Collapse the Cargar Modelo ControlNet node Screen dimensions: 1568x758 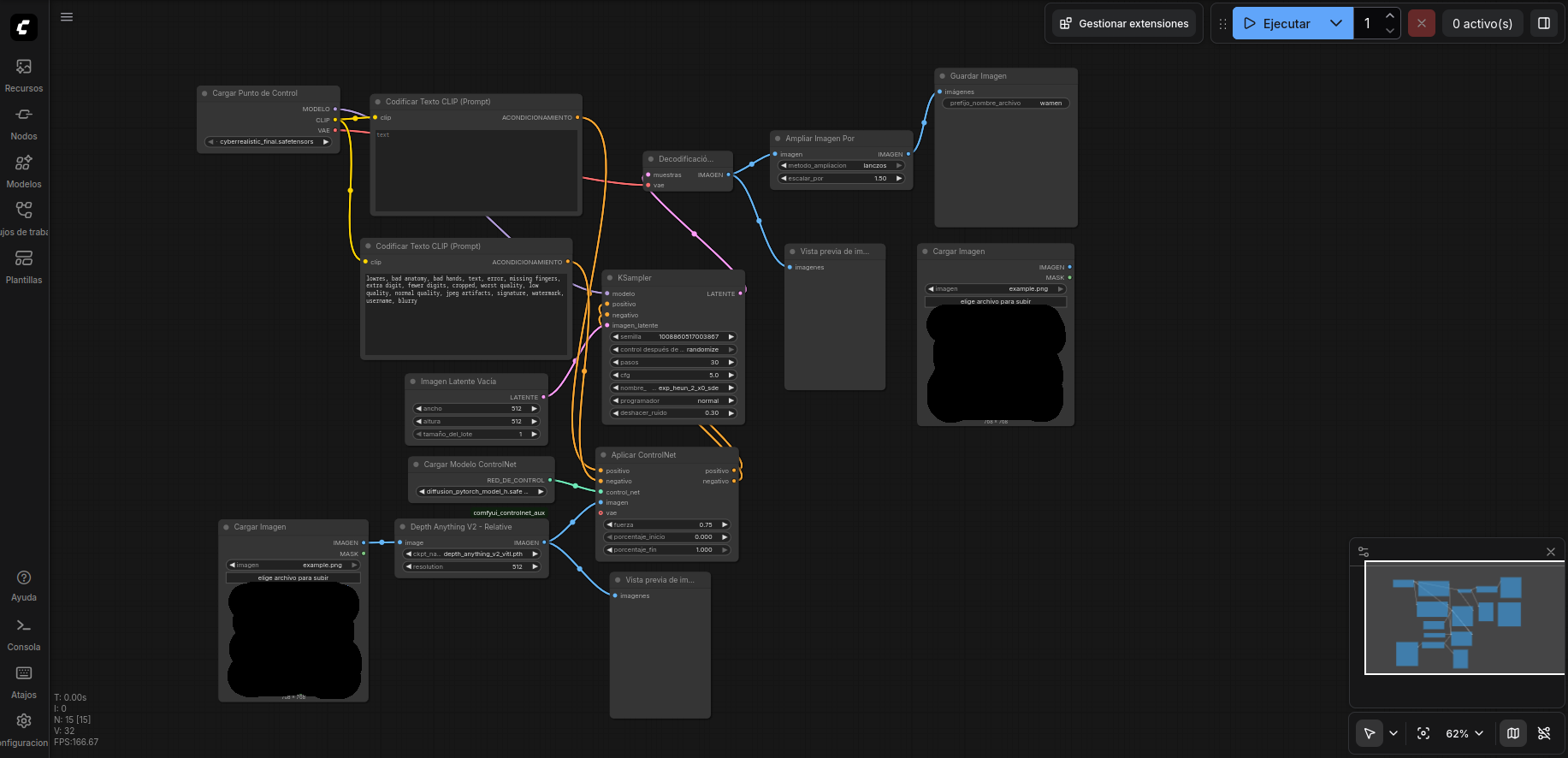pos(416,465)
